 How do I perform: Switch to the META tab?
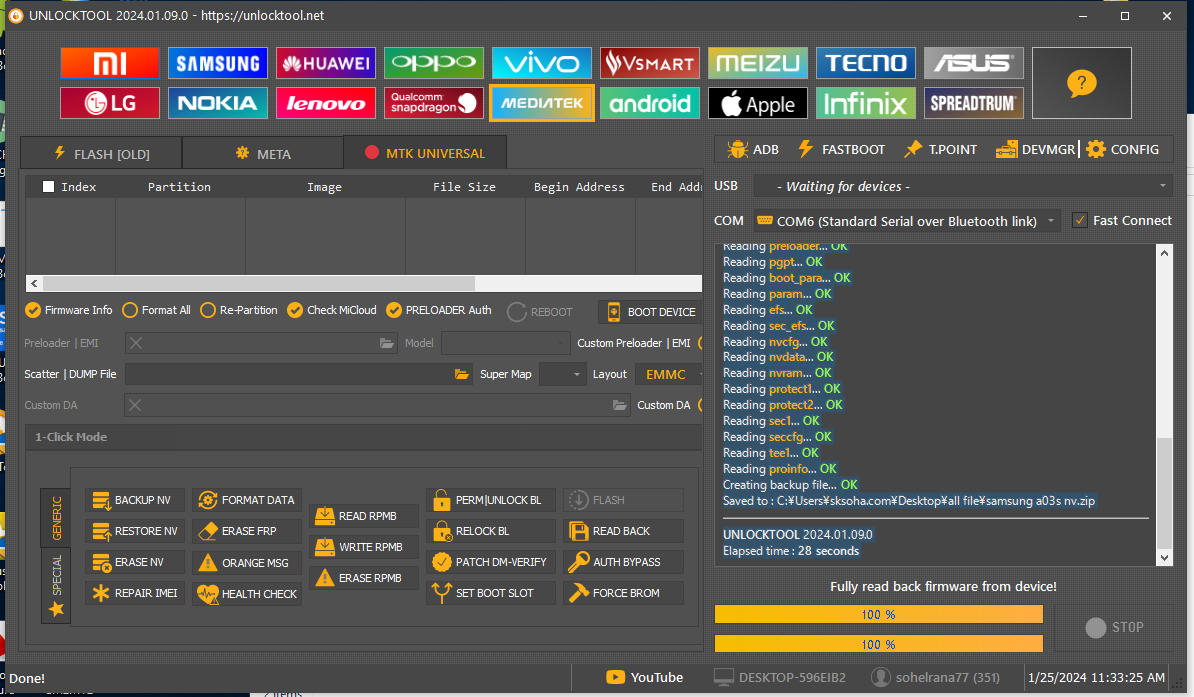pyautogui.click(x=262, y=153)
